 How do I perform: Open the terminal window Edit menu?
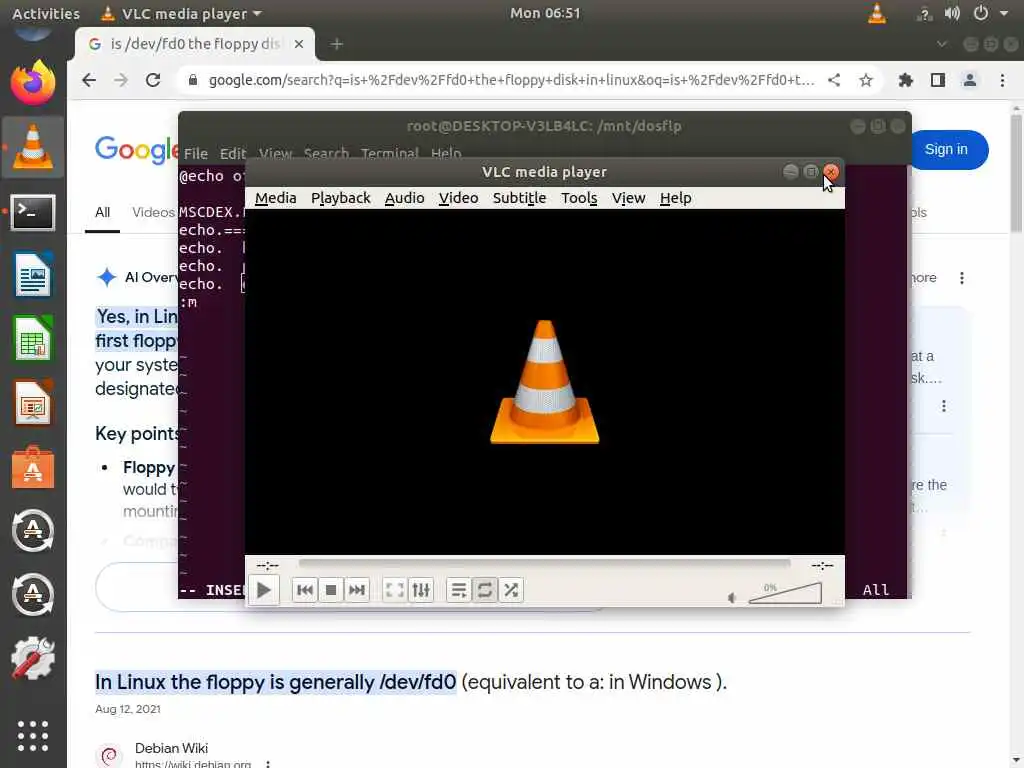pos(232,153)
